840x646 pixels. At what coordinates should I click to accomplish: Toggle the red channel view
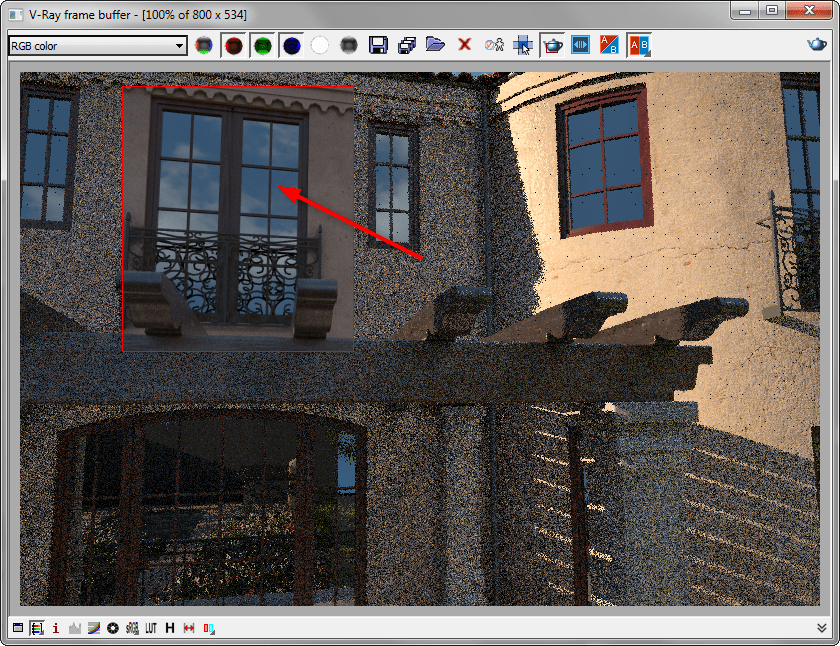click(234, 45)
